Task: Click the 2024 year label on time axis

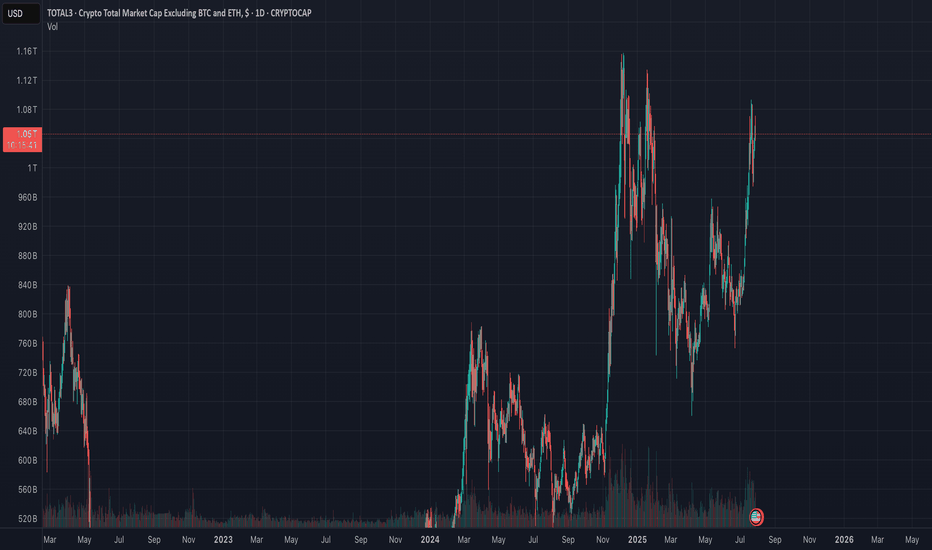Action: coord(430,540)
